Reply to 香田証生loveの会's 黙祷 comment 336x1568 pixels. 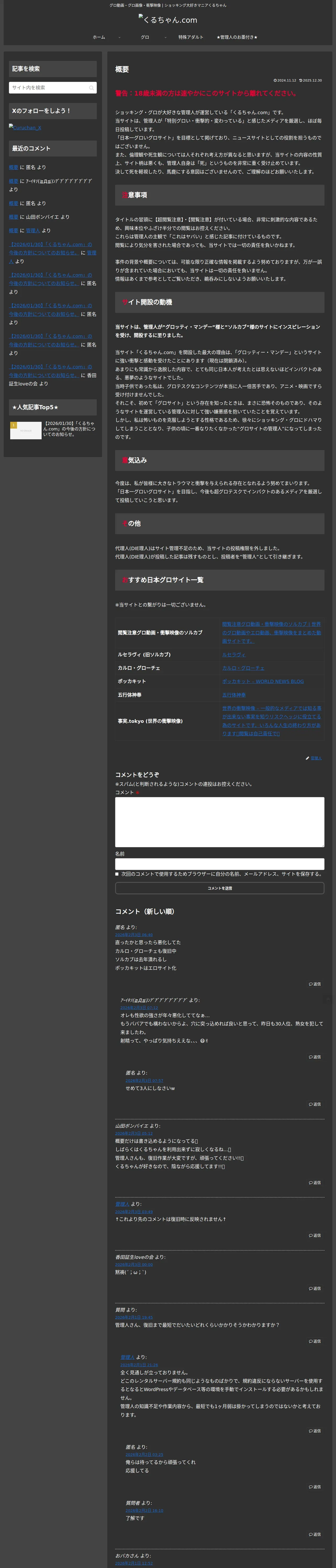click(x=315, y=1289)
